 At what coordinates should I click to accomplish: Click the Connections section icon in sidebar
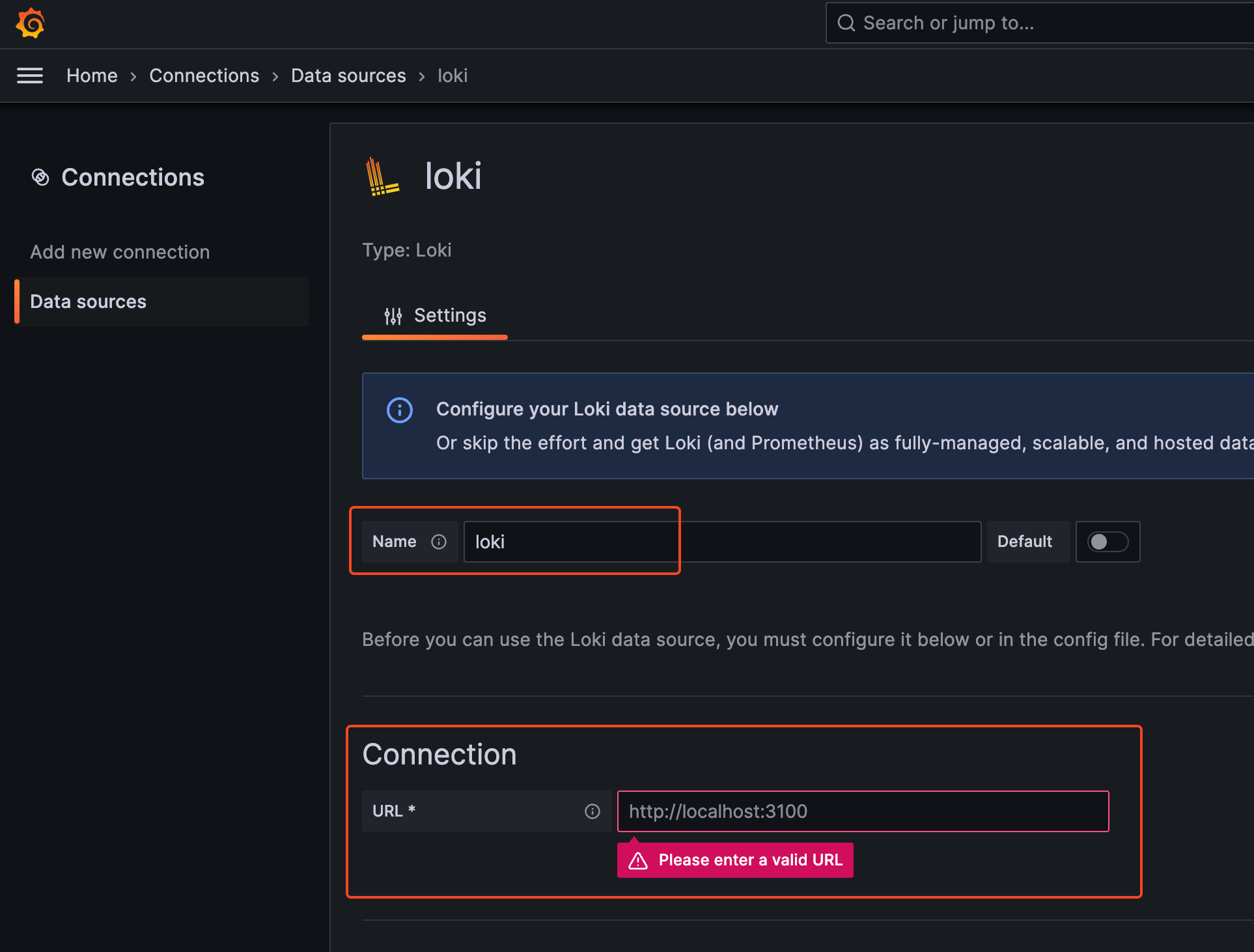pyautogui.click(x=40, y=177)
